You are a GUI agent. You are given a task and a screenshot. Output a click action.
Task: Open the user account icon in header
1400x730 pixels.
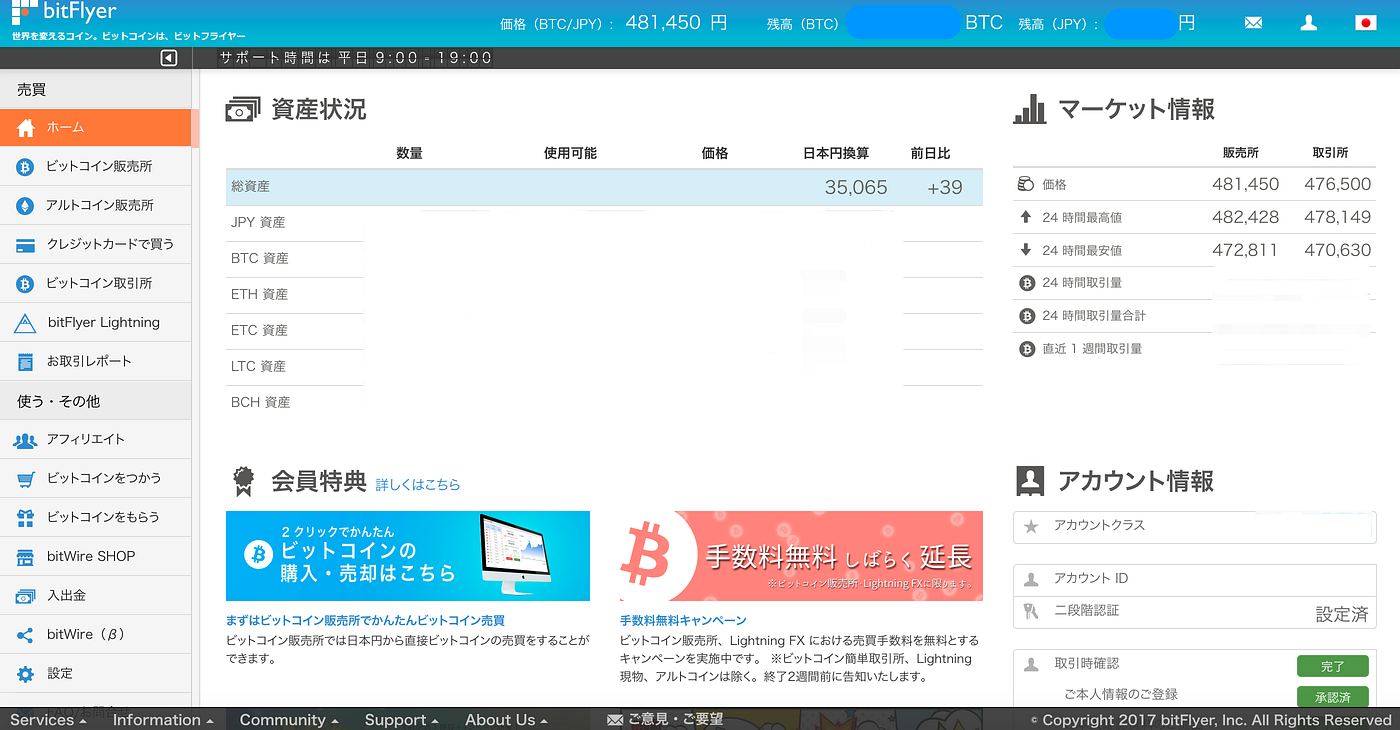tap(1308, 23)
